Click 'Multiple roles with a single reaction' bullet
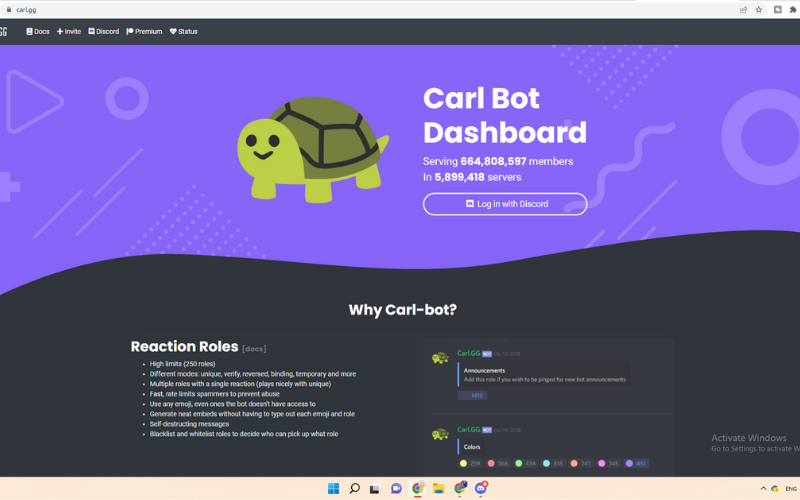The width and height of the screenshot is (800, 500). 240,384
